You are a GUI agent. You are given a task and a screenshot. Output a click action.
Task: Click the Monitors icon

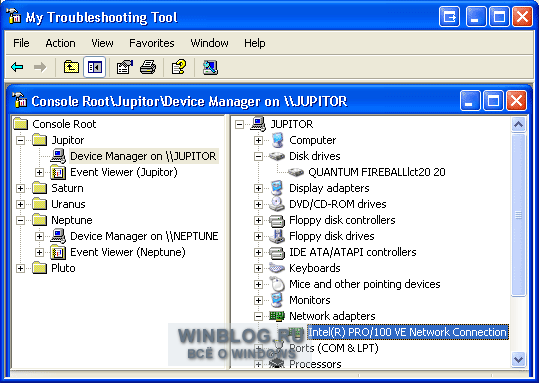click(277, 300)
